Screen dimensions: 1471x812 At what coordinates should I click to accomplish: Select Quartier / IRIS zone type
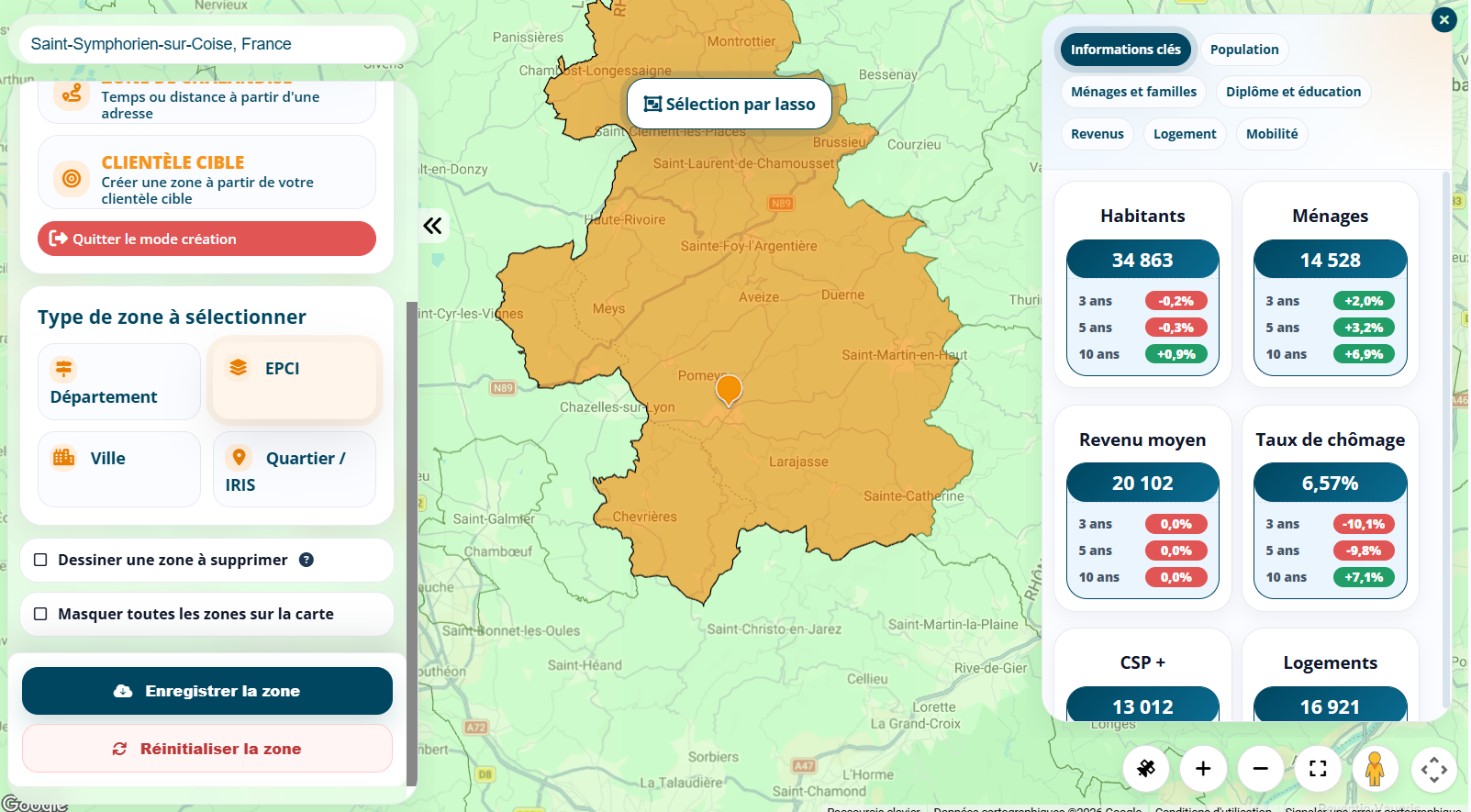tap(294, 469)
